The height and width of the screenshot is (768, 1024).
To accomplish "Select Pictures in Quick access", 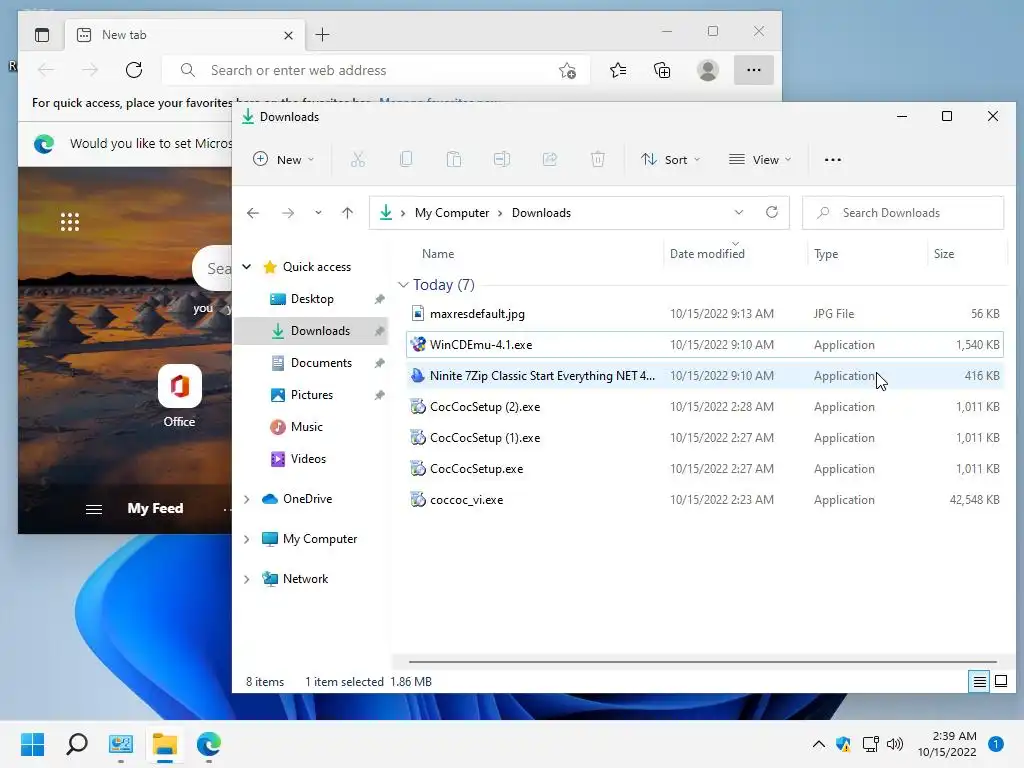I will point(312,394).
